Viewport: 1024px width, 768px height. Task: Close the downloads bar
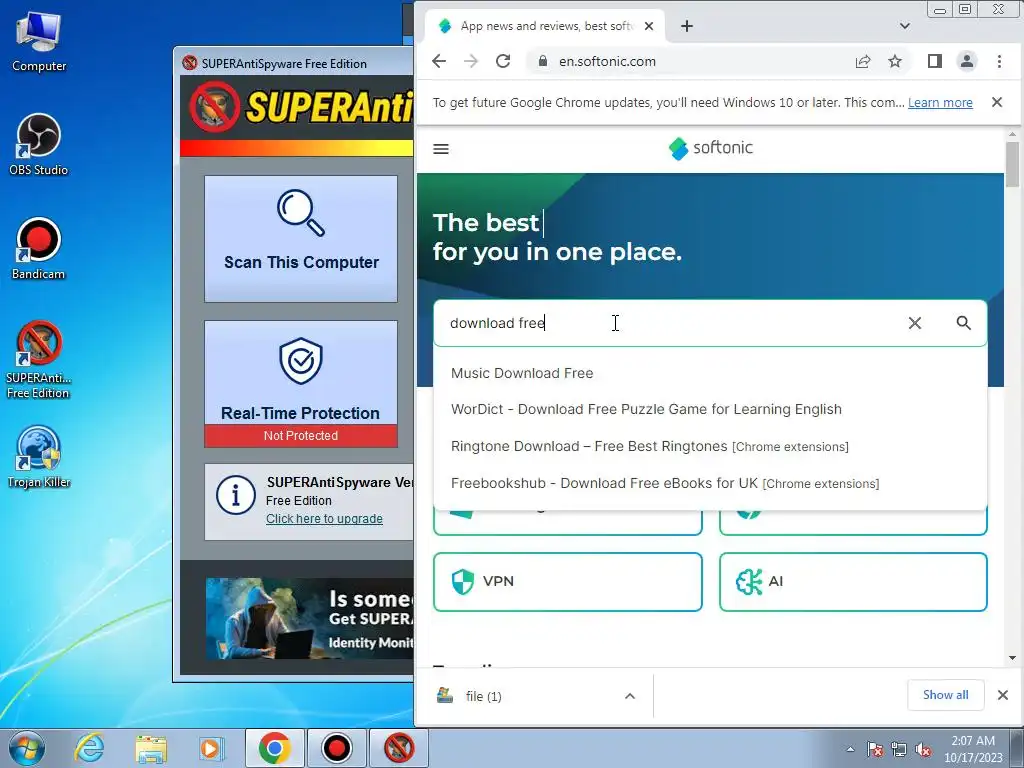[1002, 695]
